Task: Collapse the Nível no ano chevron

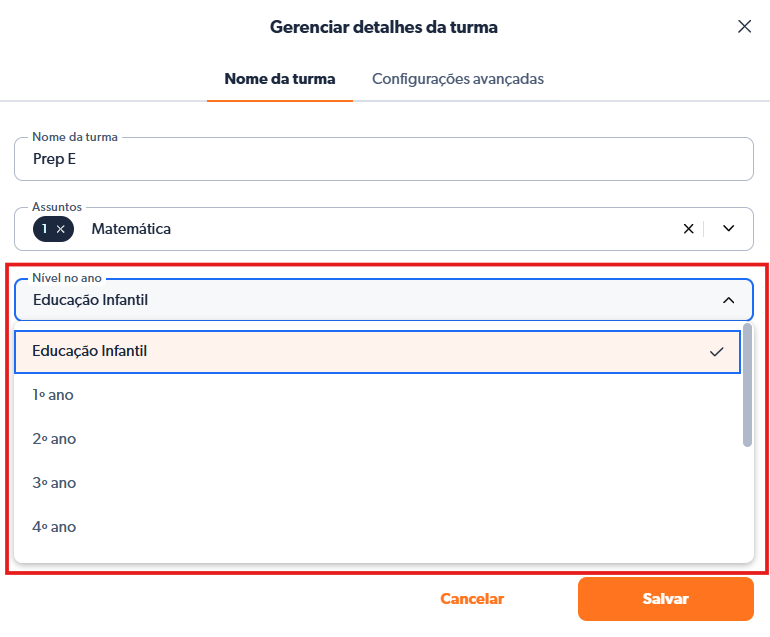Action: (x=729, y=300)
